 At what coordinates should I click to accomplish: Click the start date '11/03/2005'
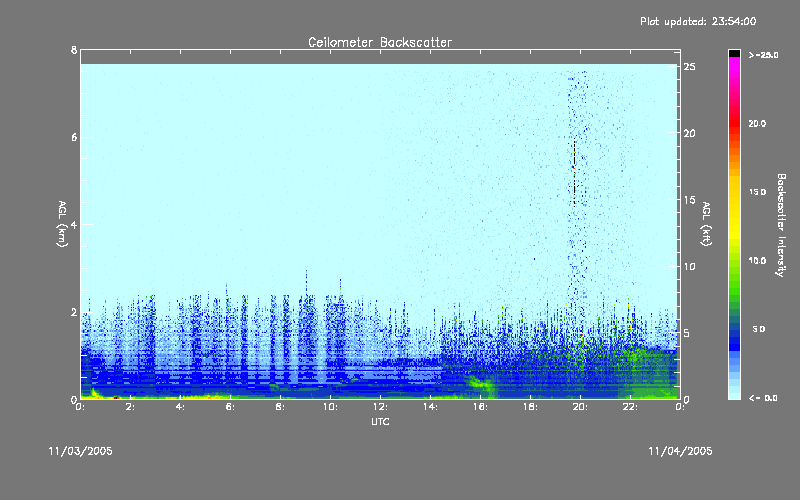pyautogui.click(x=81, y=451)
